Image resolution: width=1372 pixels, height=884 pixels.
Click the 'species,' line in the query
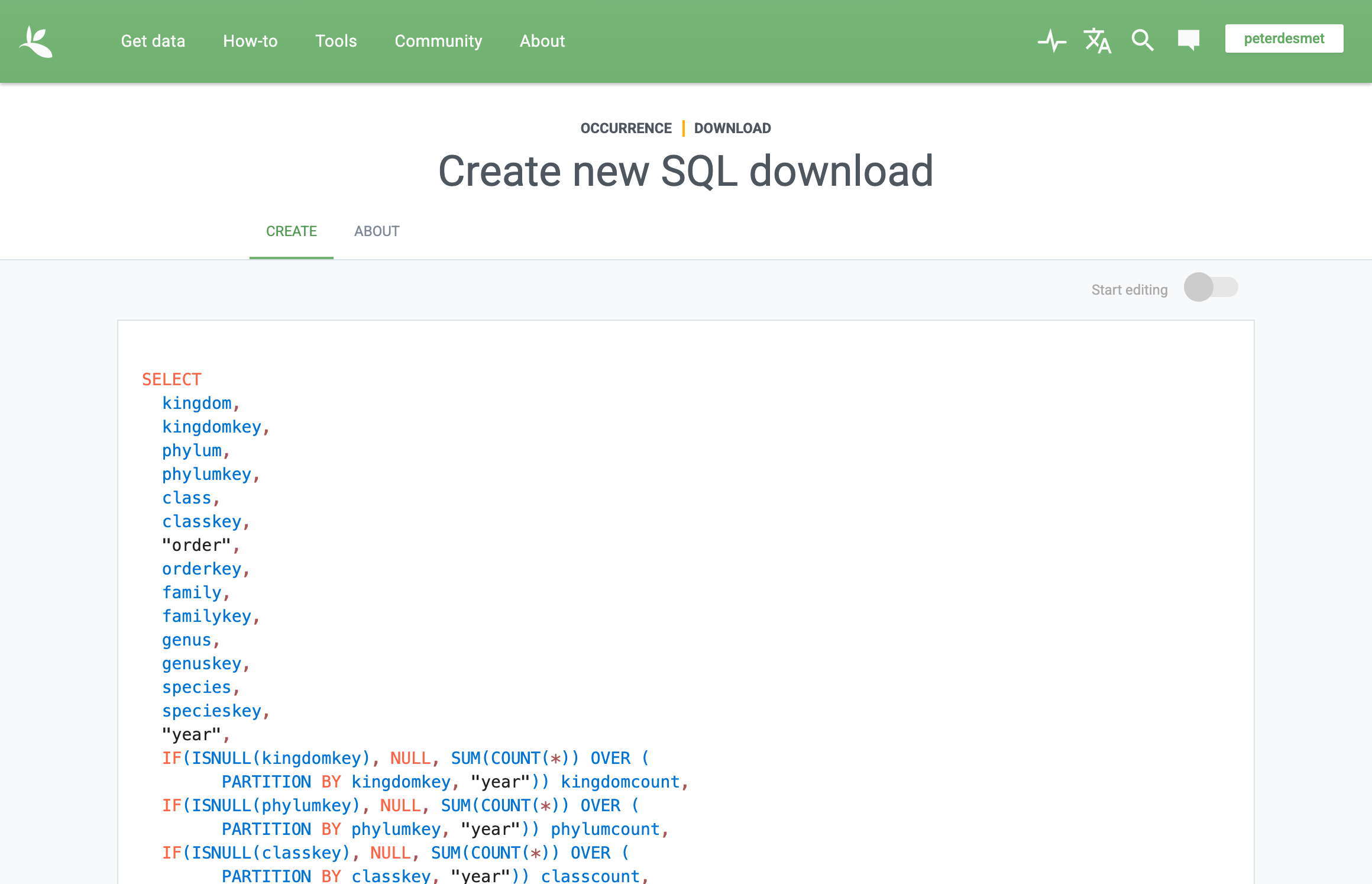click(201, 688)
